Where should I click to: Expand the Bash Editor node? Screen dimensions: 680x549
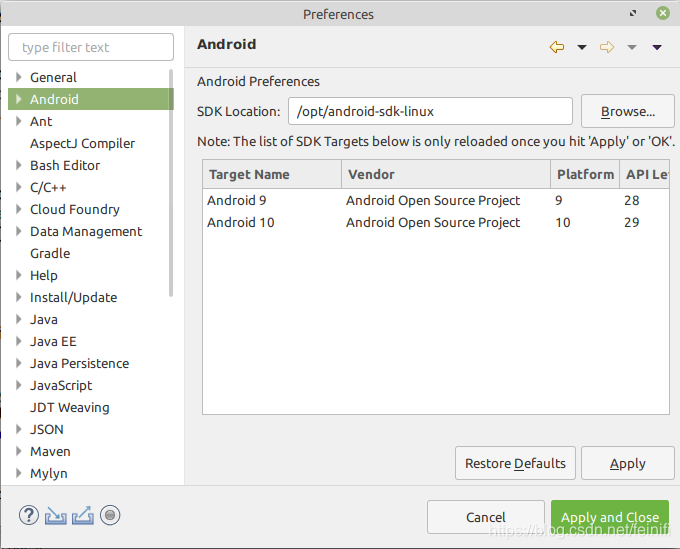tap(18, 165)
